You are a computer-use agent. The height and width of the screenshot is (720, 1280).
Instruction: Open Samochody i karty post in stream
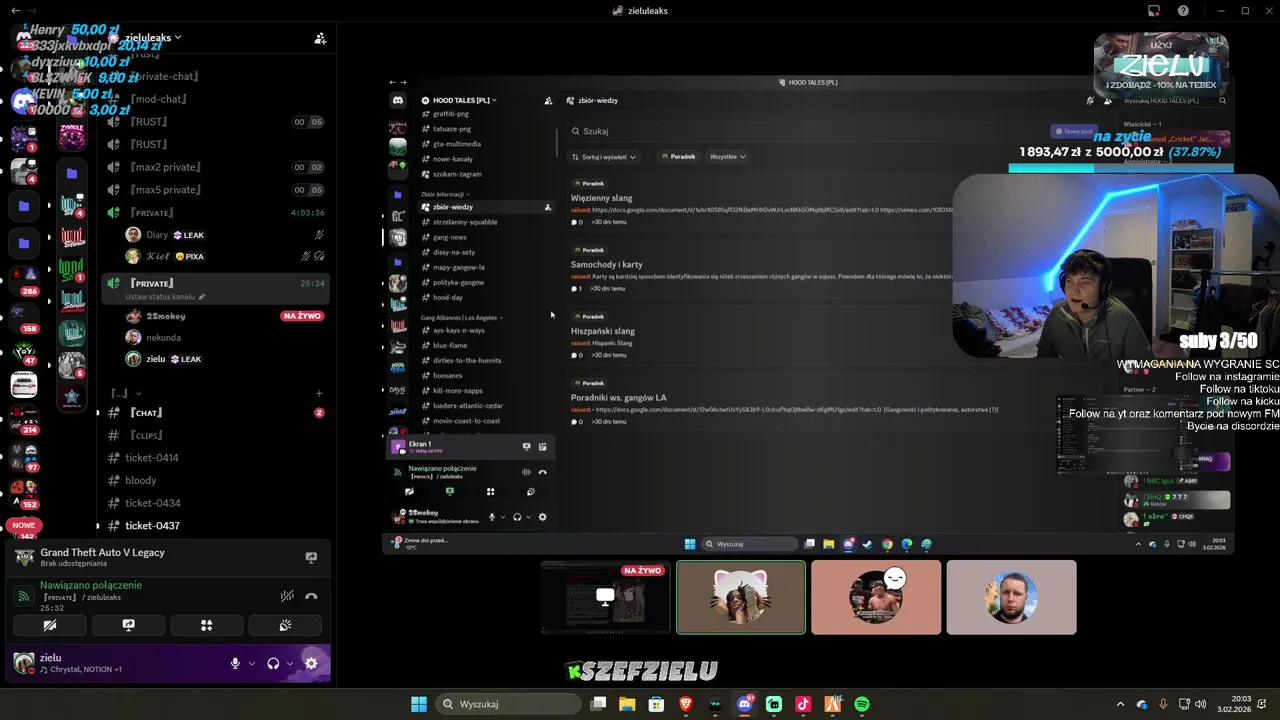click(x=607, y=264)
